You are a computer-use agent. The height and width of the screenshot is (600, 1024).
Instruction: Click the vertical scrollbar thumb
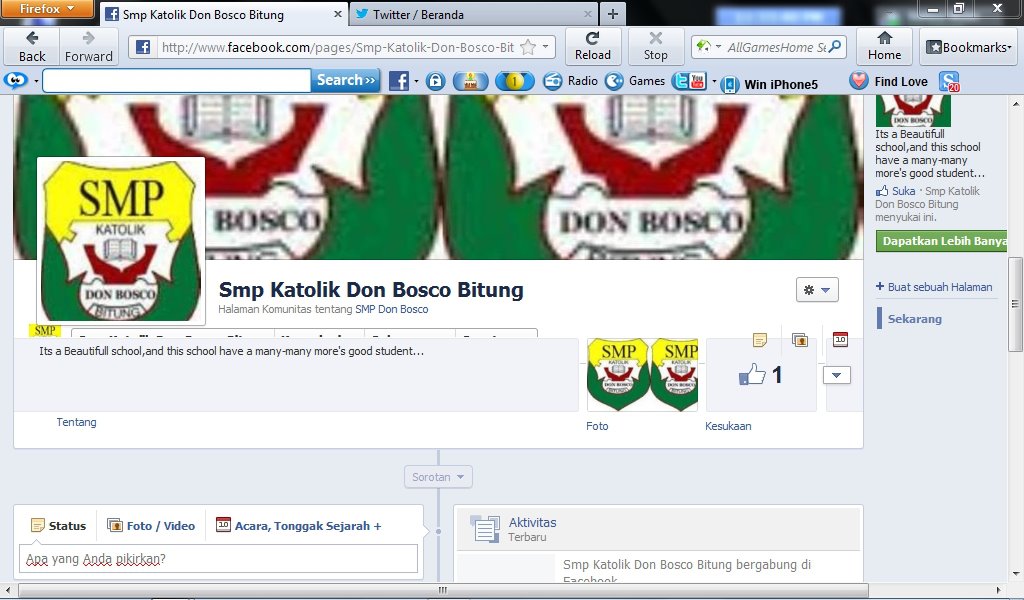[1016, 304]
